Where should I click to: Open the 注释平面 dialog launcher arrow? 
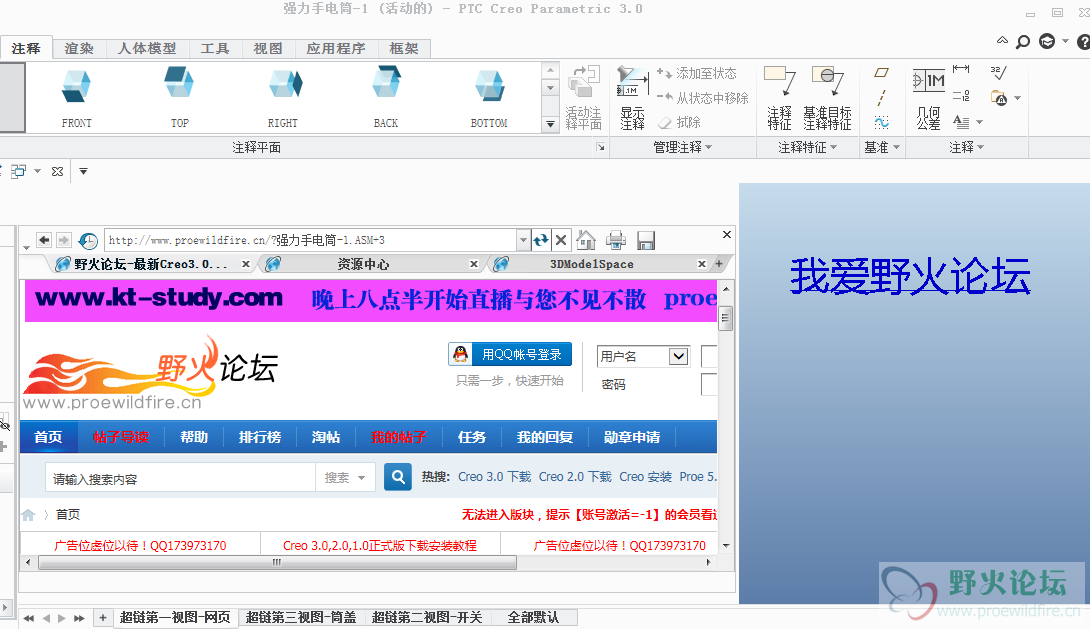point(601,147)
